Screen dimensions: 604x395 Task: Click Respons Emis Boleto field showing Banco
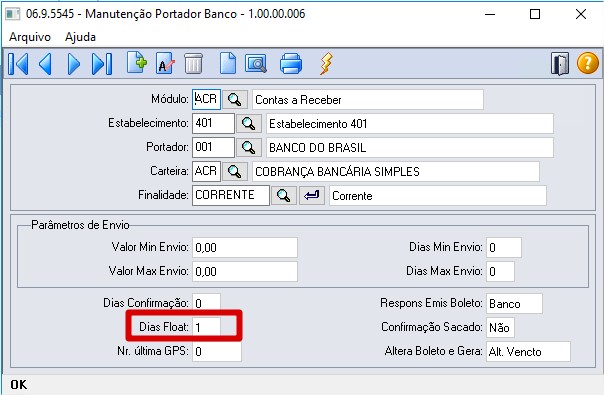coord(514,304)
